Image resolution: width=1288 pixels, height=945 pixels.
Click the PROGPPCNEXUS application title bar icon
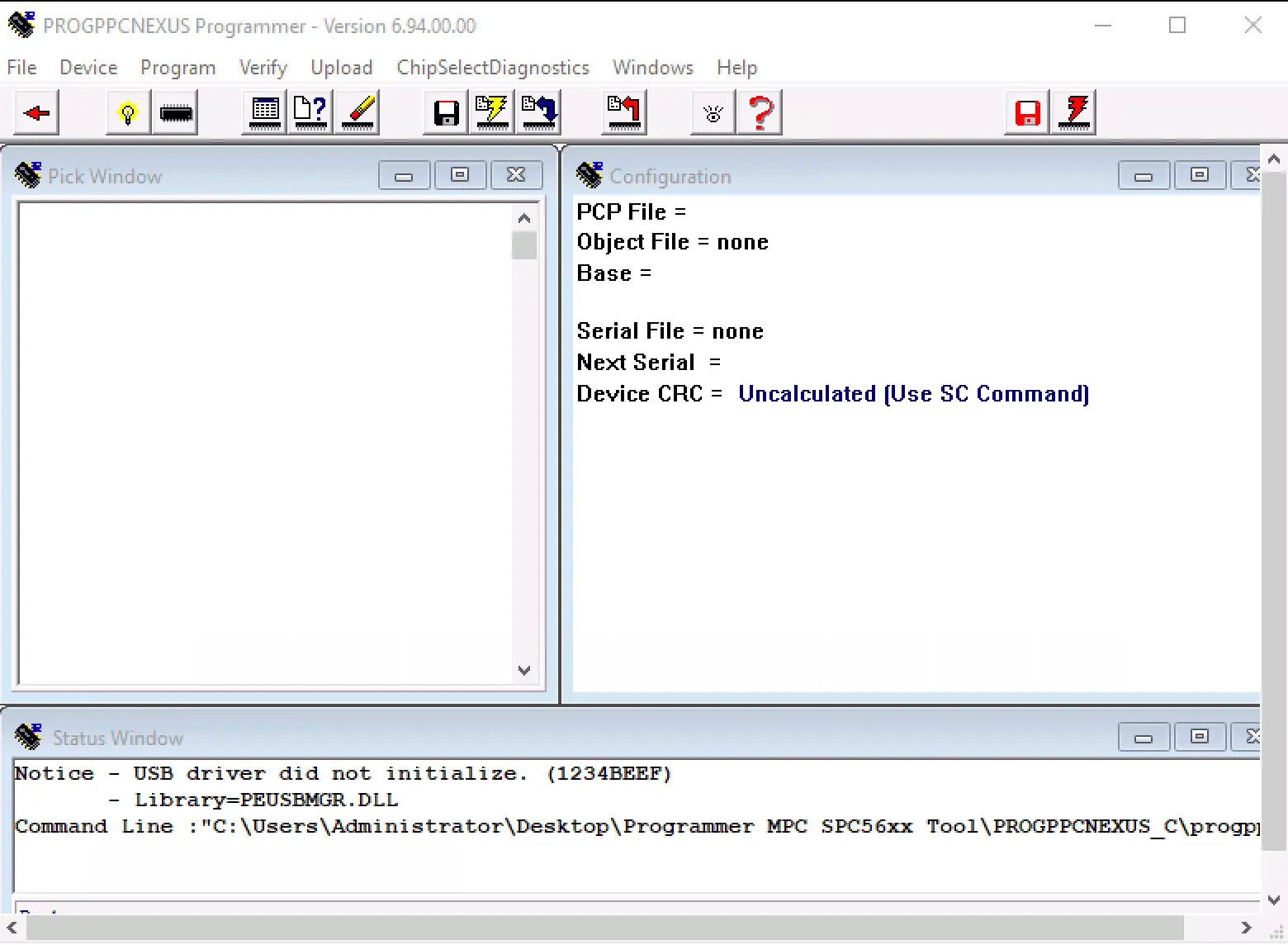coord(21,25)
